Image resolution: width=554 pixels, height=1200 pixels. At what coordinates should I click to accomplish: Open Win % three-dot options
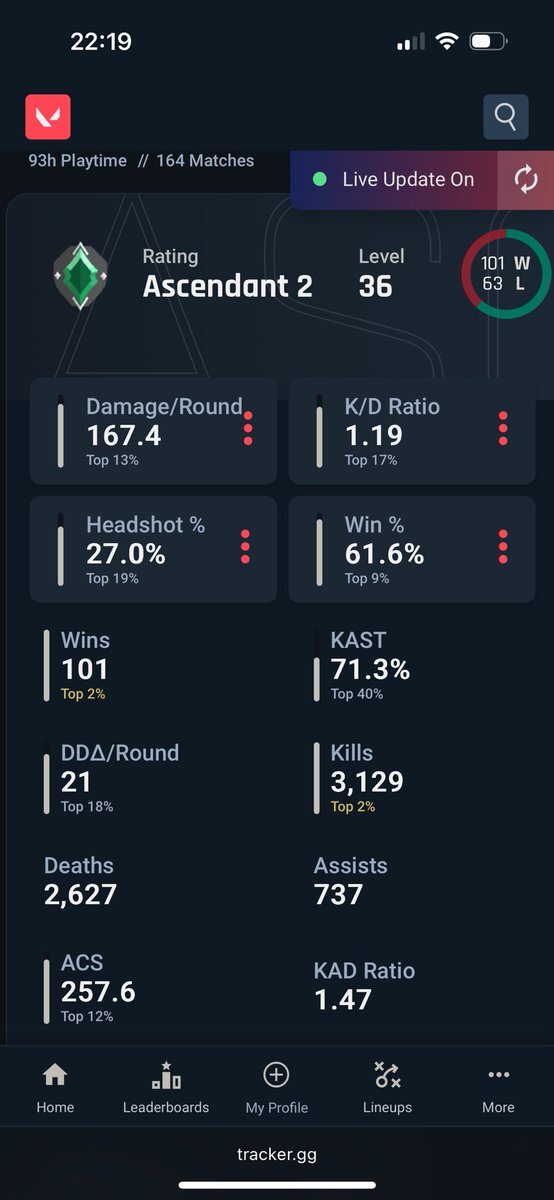tap(503, 547)
